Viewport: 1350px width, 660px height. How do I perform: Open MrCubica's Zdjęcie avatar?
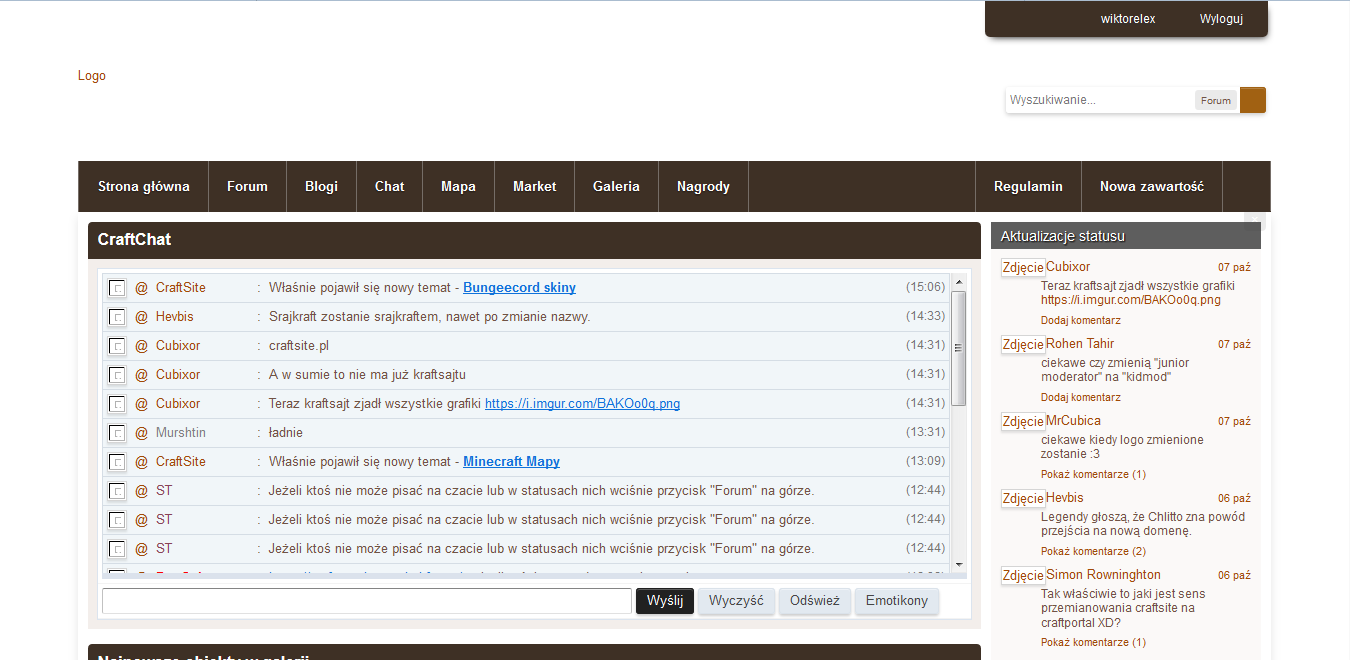1023,421
